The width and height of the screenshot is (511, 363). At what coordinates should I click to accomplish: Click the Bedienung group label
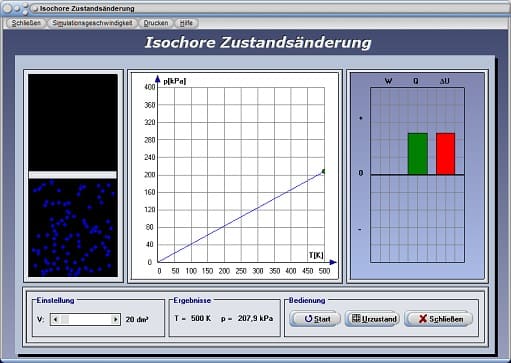pos(307,300)
